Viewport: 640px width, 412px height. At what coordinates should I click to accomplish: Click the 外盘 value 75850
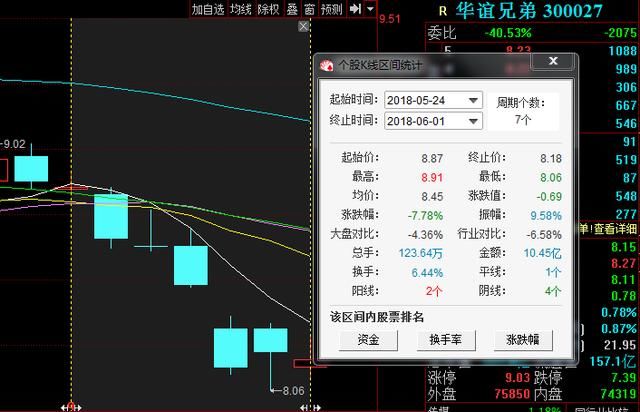512,394
